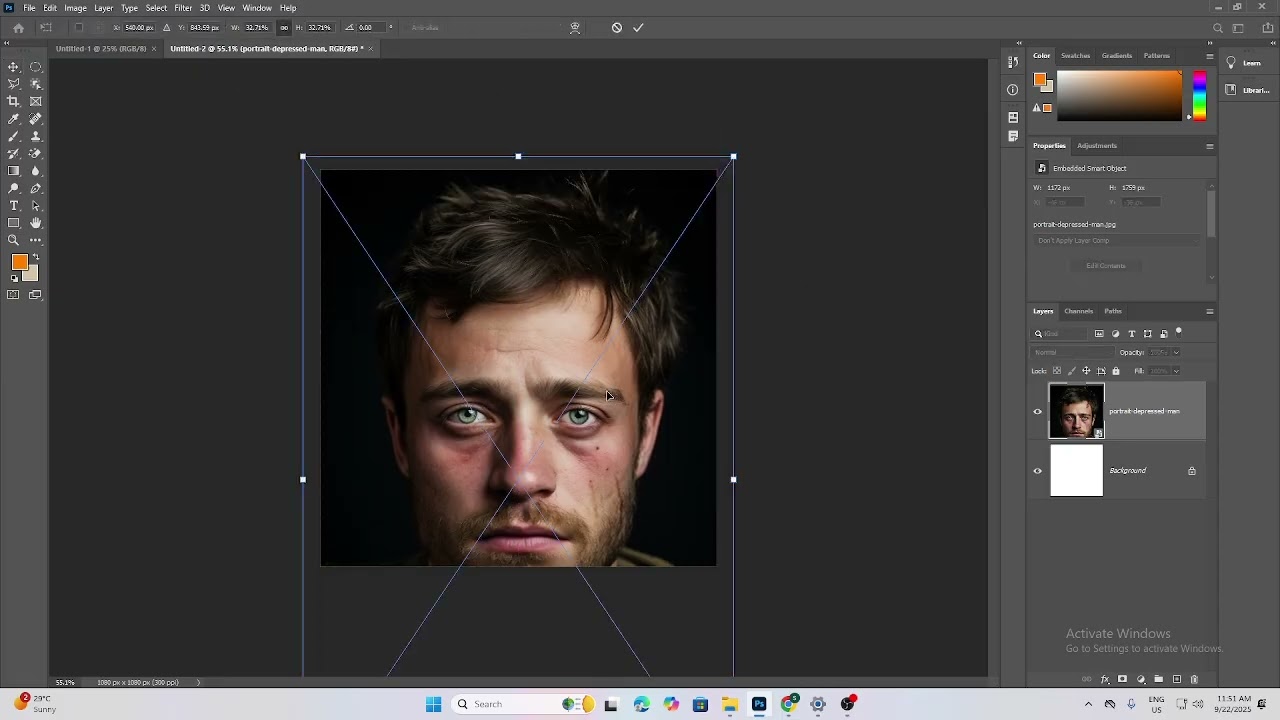This screenshot has height=720, width=1280.
Task: Switch to the Swatches tab
Action: coord(1075,56)
